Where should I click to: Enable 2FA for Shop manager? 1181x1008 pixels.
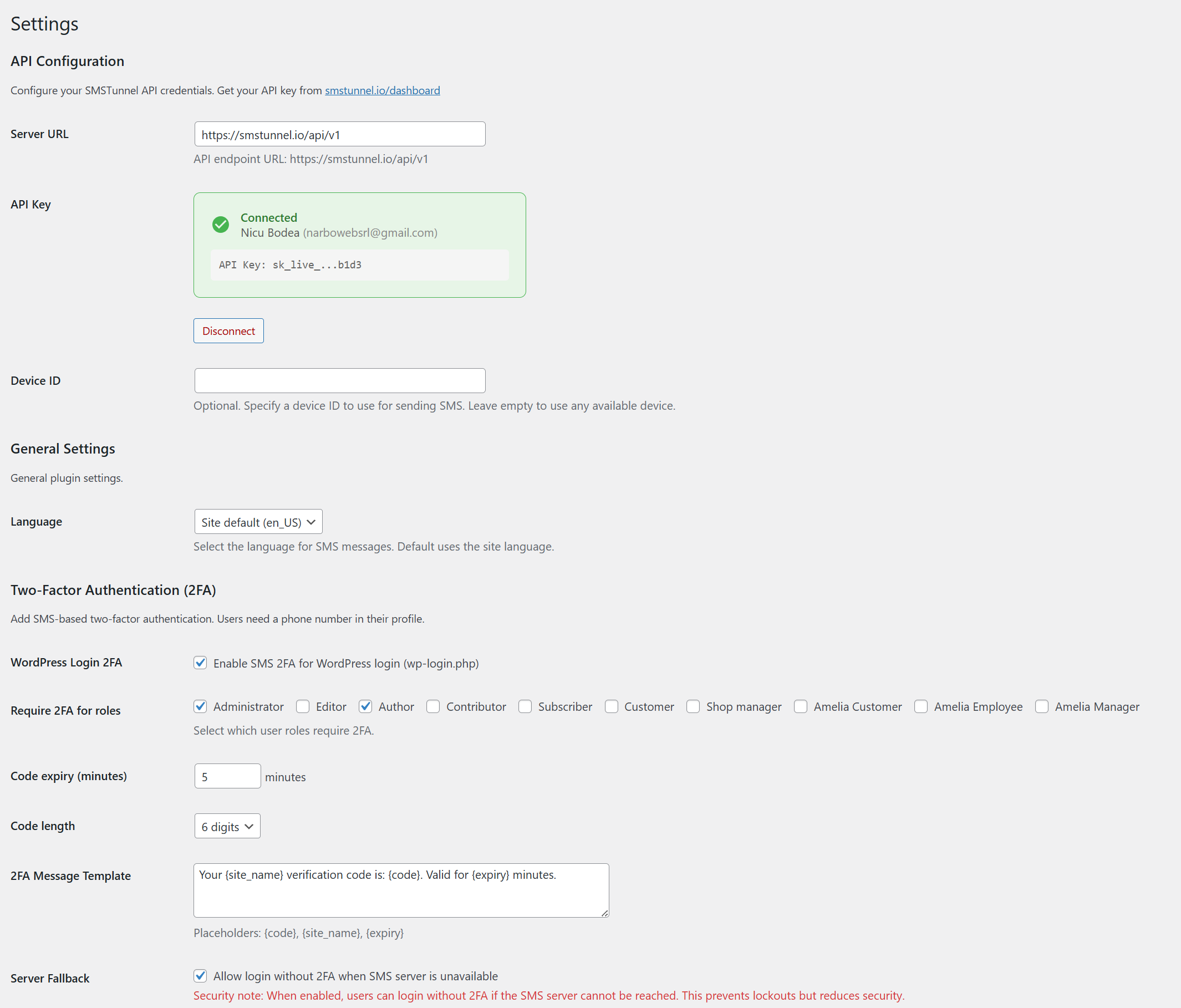pos(693,706)
